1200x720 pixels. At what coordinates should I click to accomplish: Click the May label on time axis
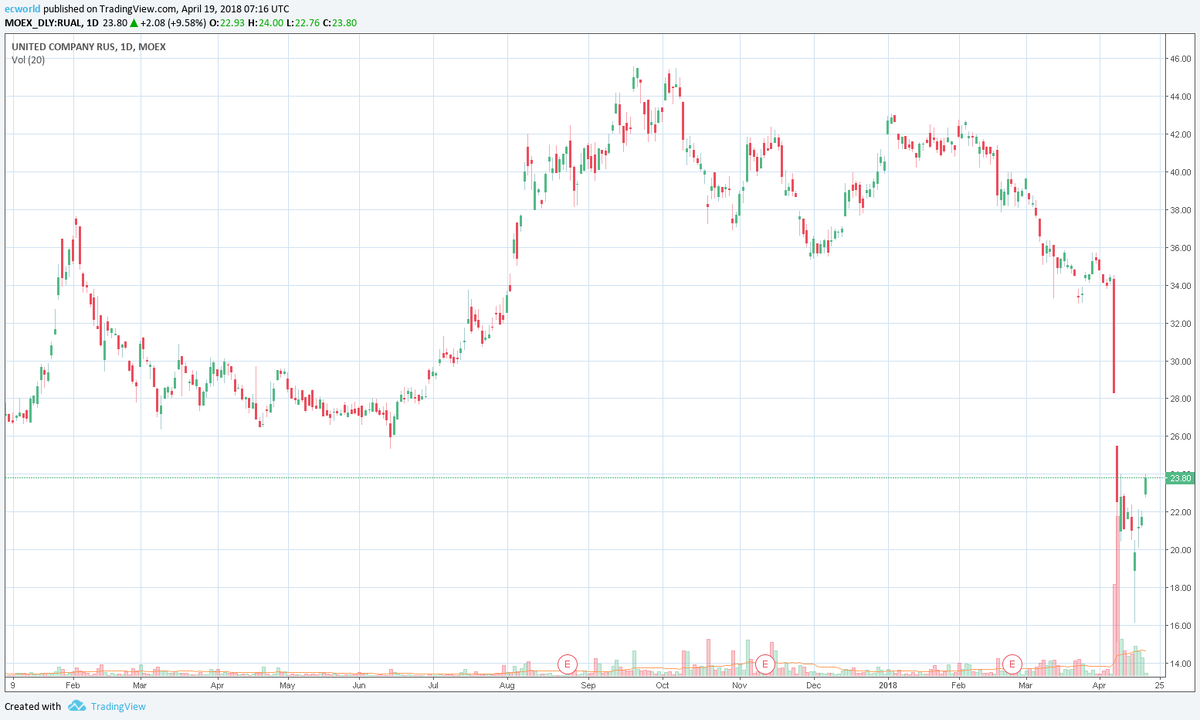[287, 686]
